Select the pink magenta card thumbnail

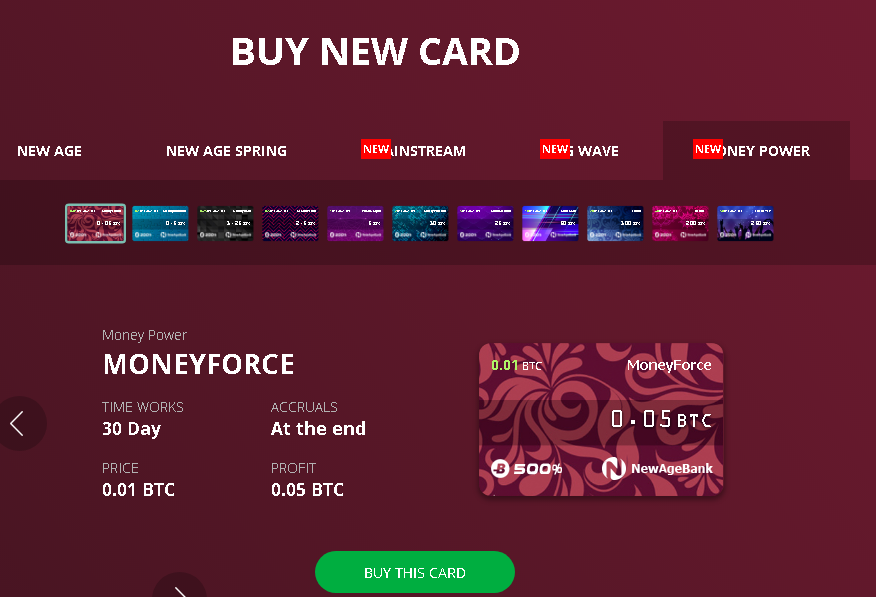tap(680, 223)
